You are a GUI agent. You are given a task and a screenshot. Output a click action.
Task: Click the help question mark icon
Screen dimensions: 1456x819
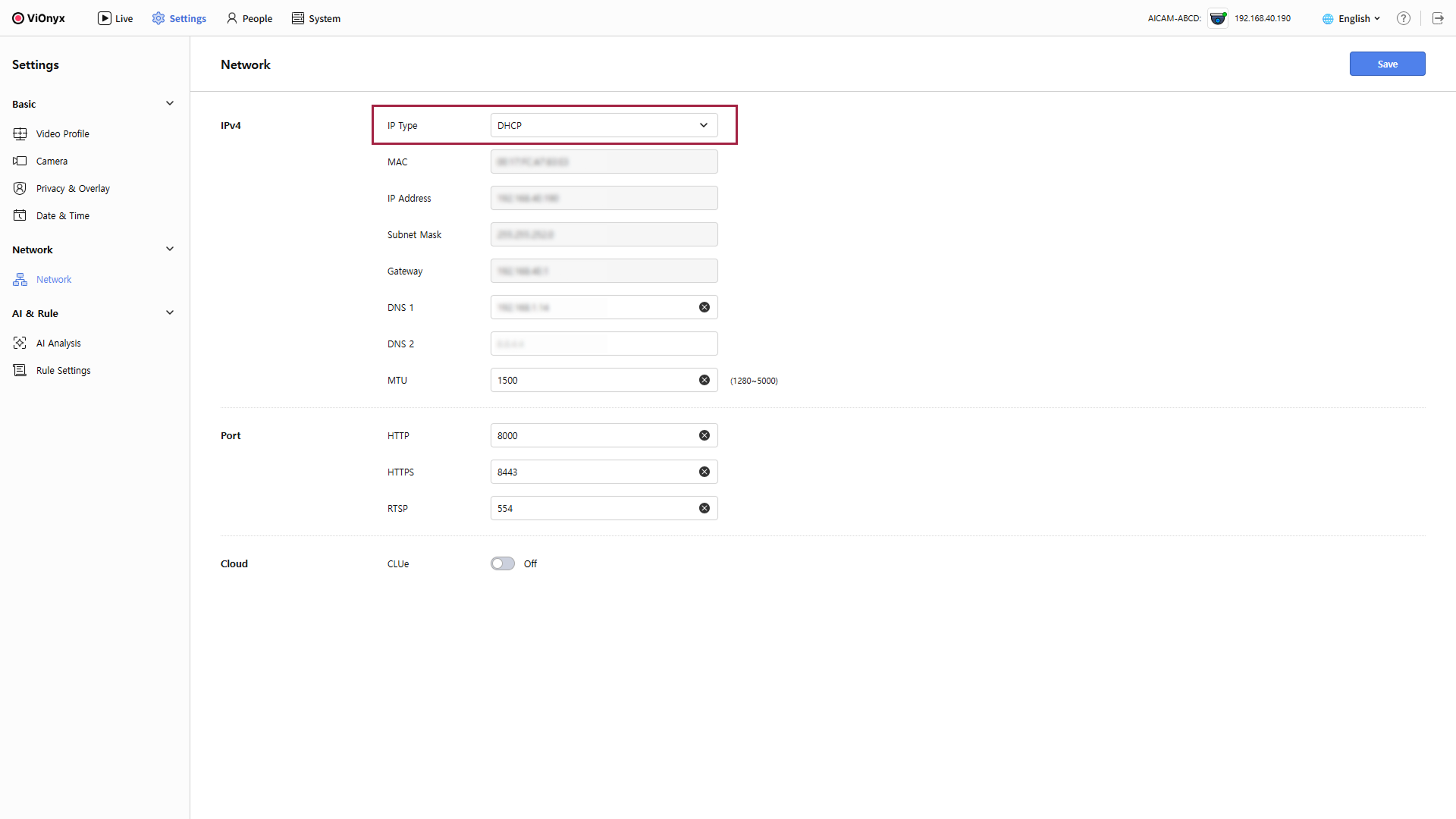tap(1404, 19)
